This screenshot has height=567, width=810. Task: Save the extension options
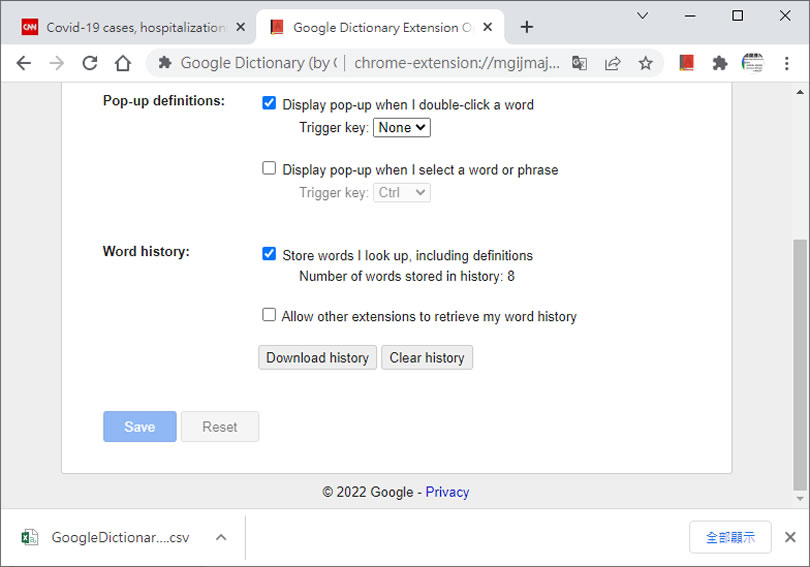point(139,427)
